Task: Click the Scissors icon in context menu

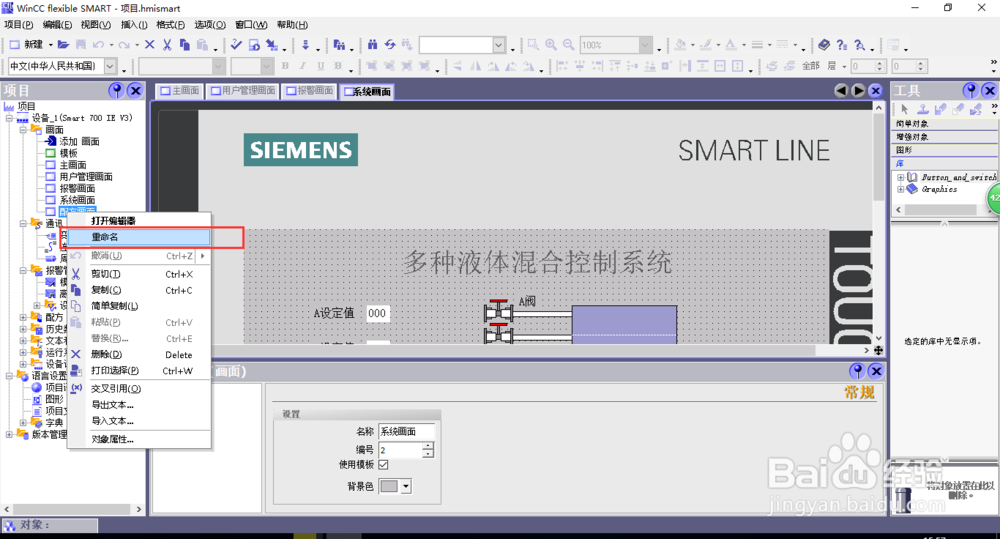Action: [76, 274]
